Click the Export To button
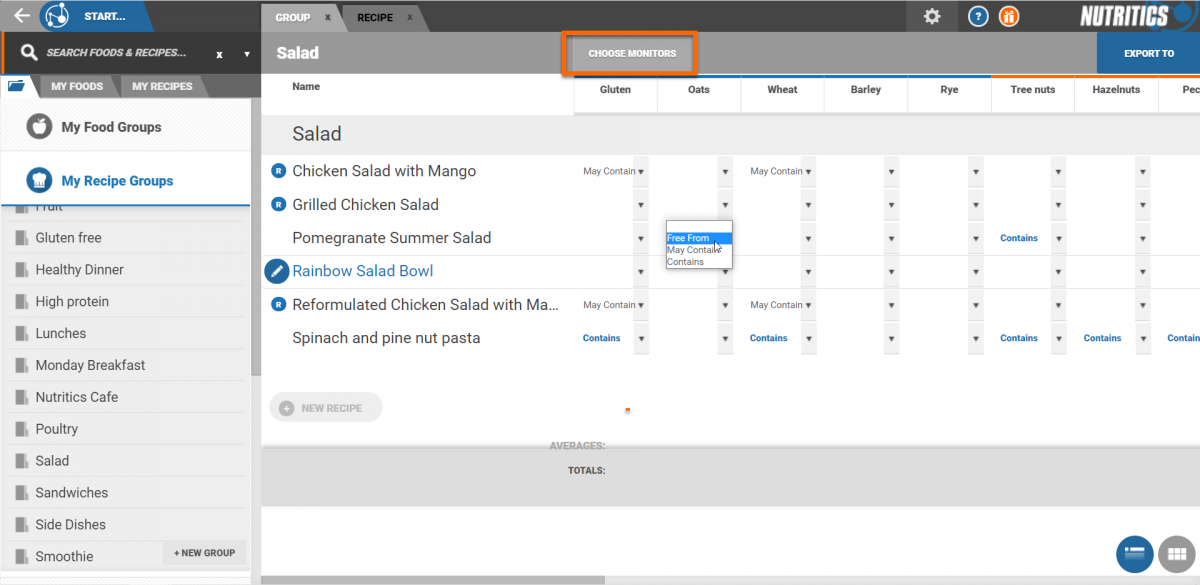 (1148, 54)
